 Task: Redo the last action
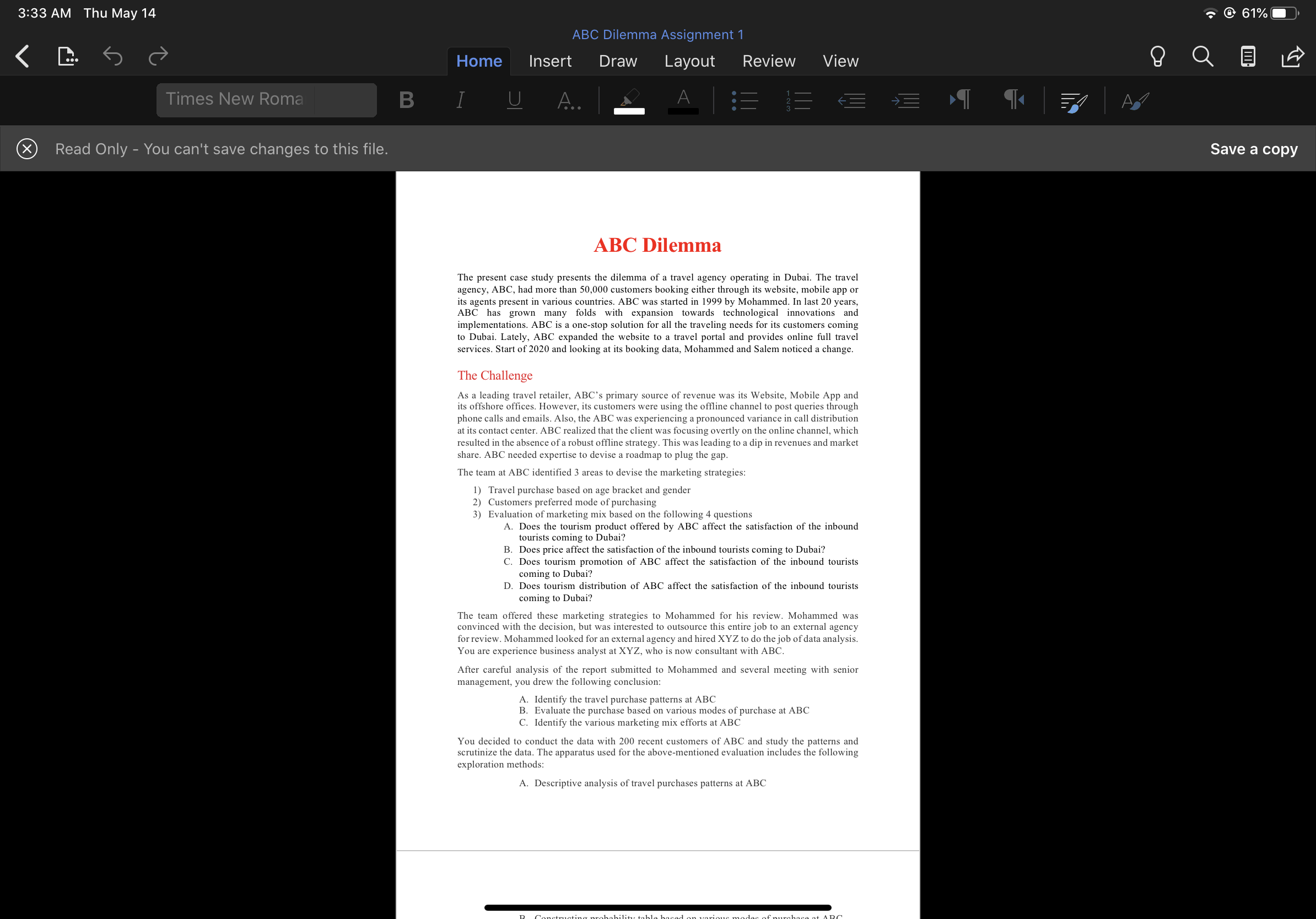(x=157, y=56)
